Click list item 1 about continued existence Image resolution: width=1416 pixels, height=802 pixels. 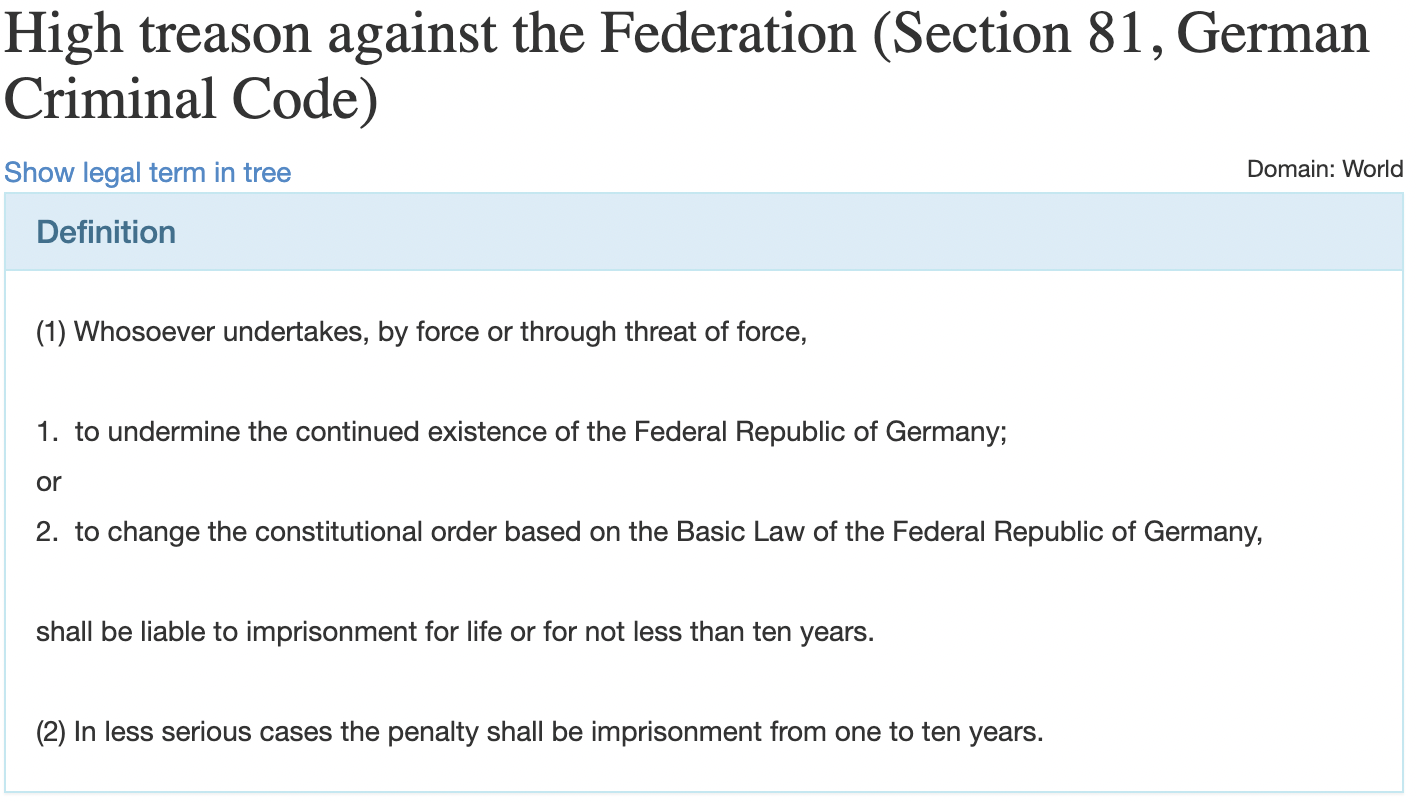(521, 433)
